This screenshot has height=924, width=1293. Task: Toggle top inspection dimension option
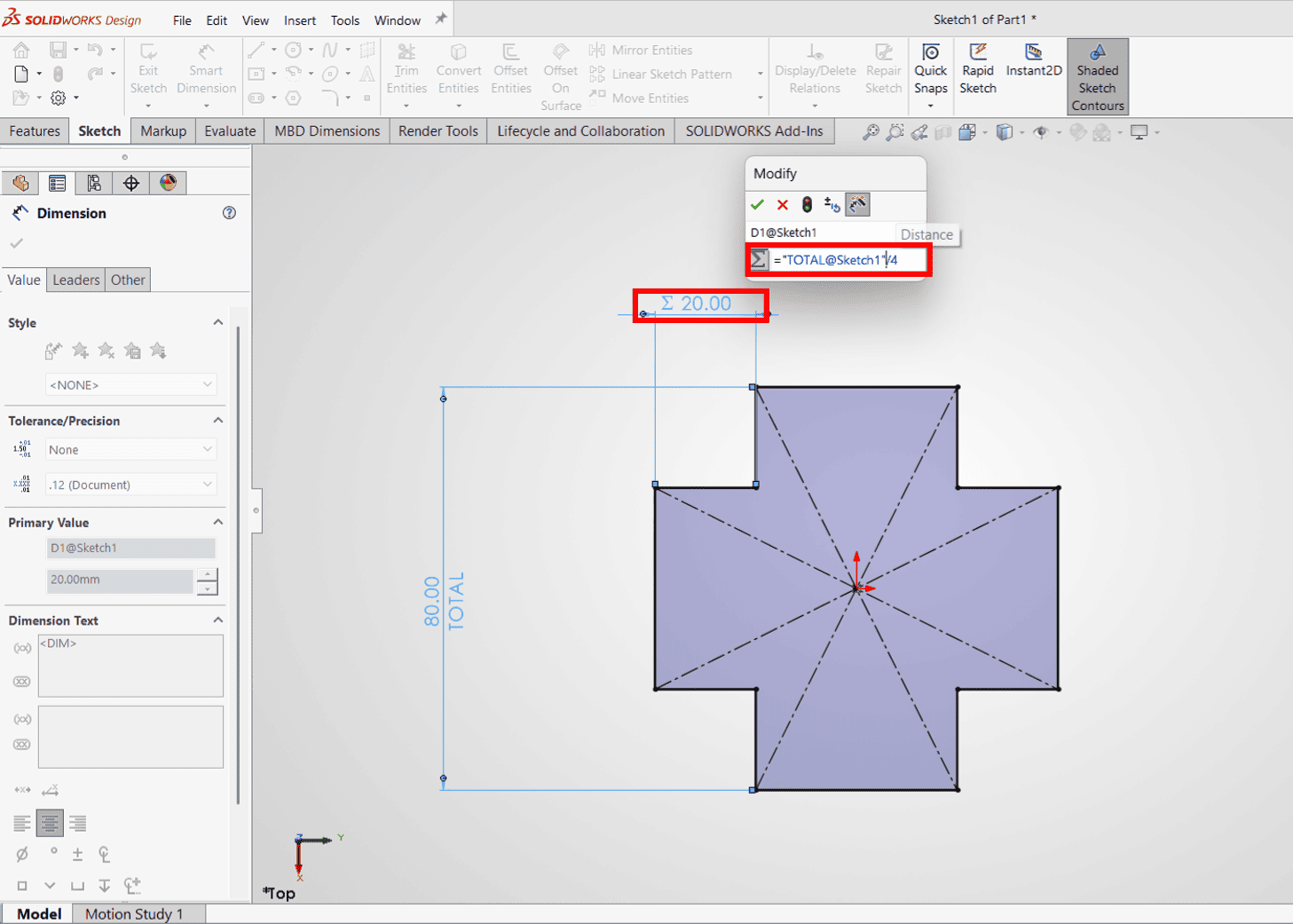click(22, 682)
